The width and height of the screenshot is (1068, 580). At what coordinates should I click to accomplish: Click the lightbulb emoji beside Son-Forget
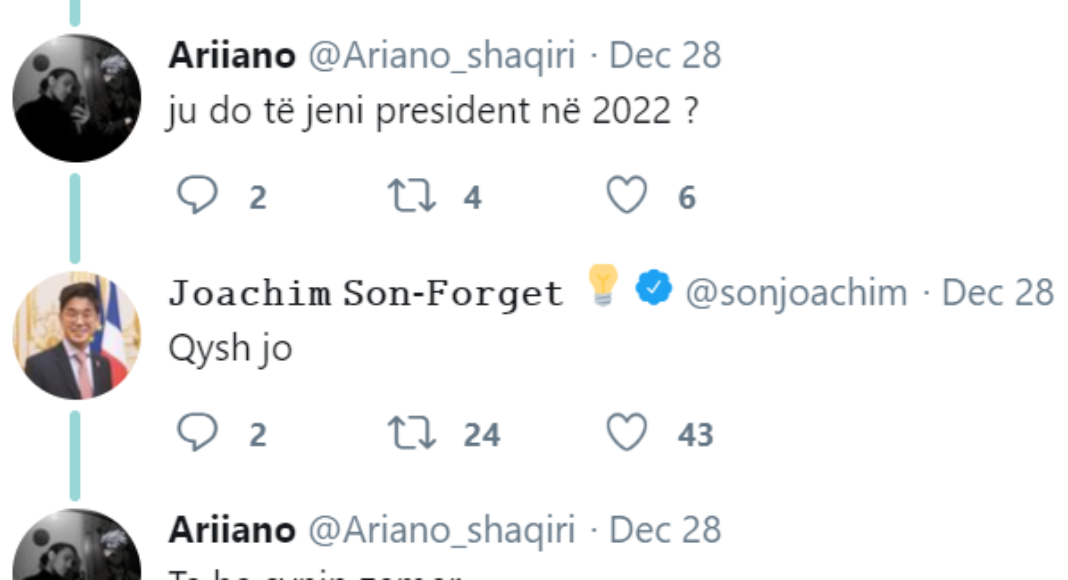[x=601, y=287]
